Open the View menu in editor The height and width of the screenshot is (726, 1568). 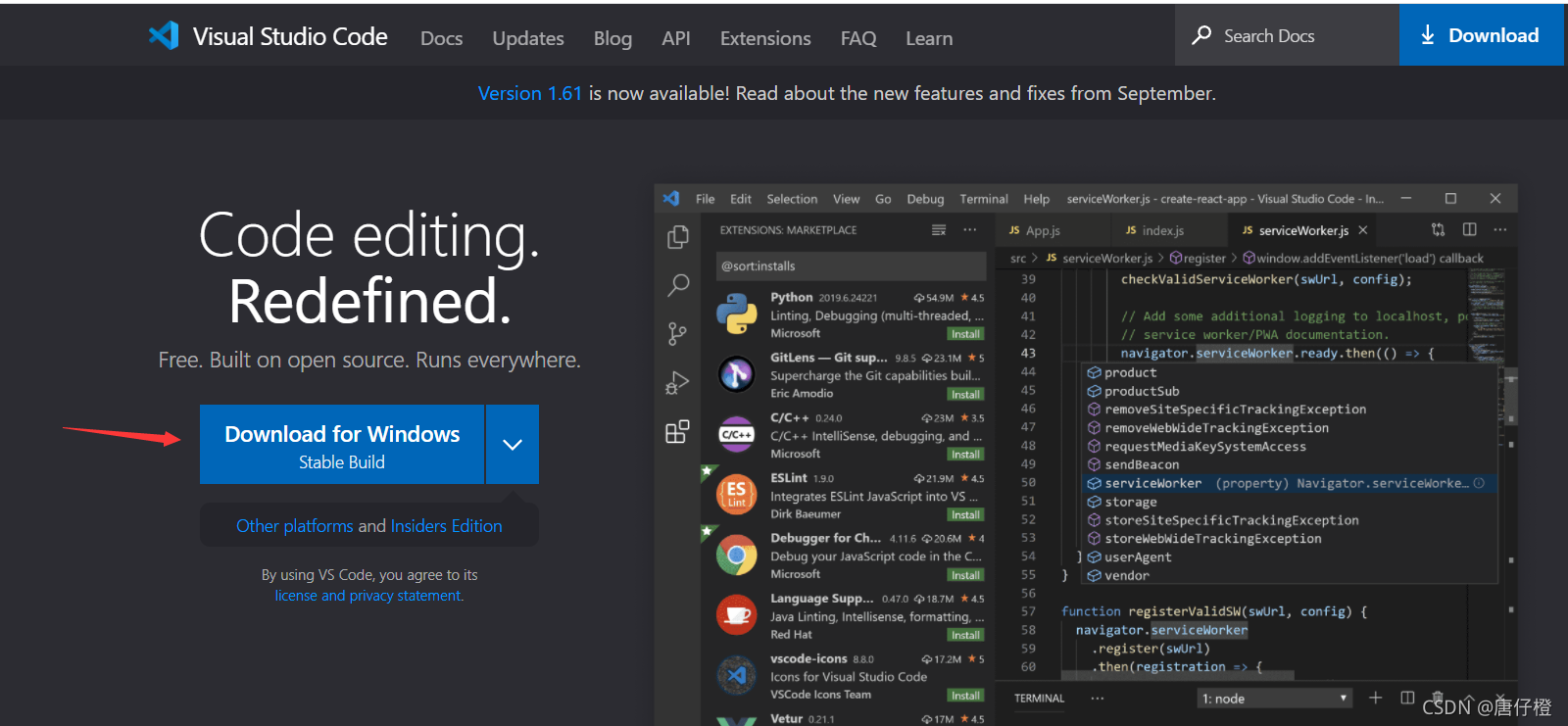[x=847, y=199]
